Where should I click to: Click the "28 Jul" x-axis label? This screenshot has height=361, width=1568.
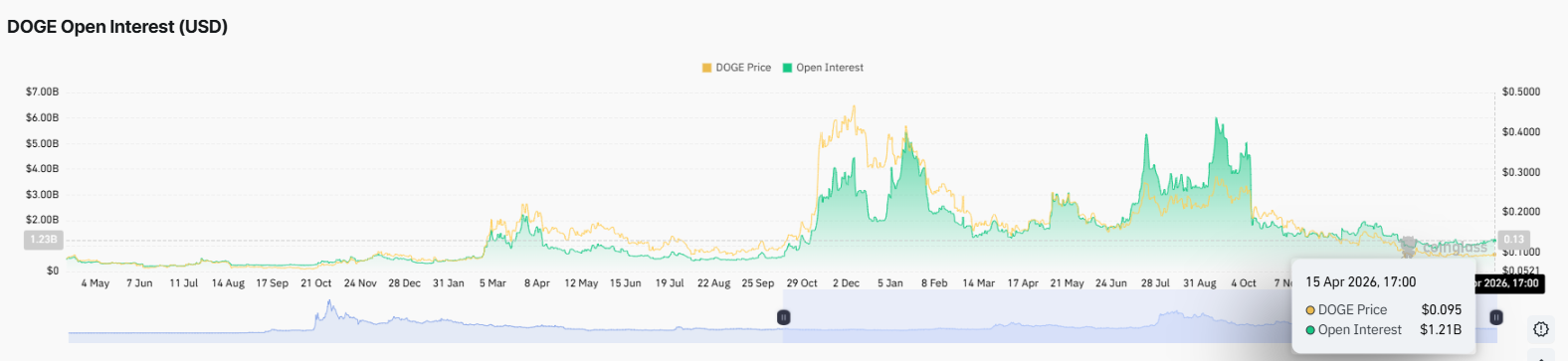(x=1155, y=283)
